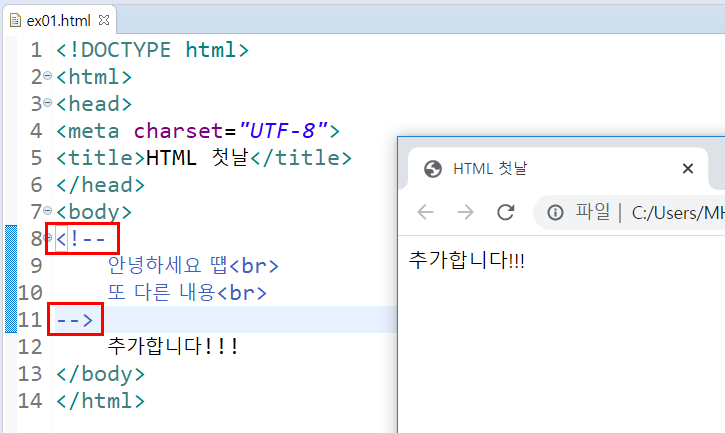Click the '-->' comment end on line 11
Image resolution: width=725 pixels, height=433 pixels.
[x=74, y=320]
